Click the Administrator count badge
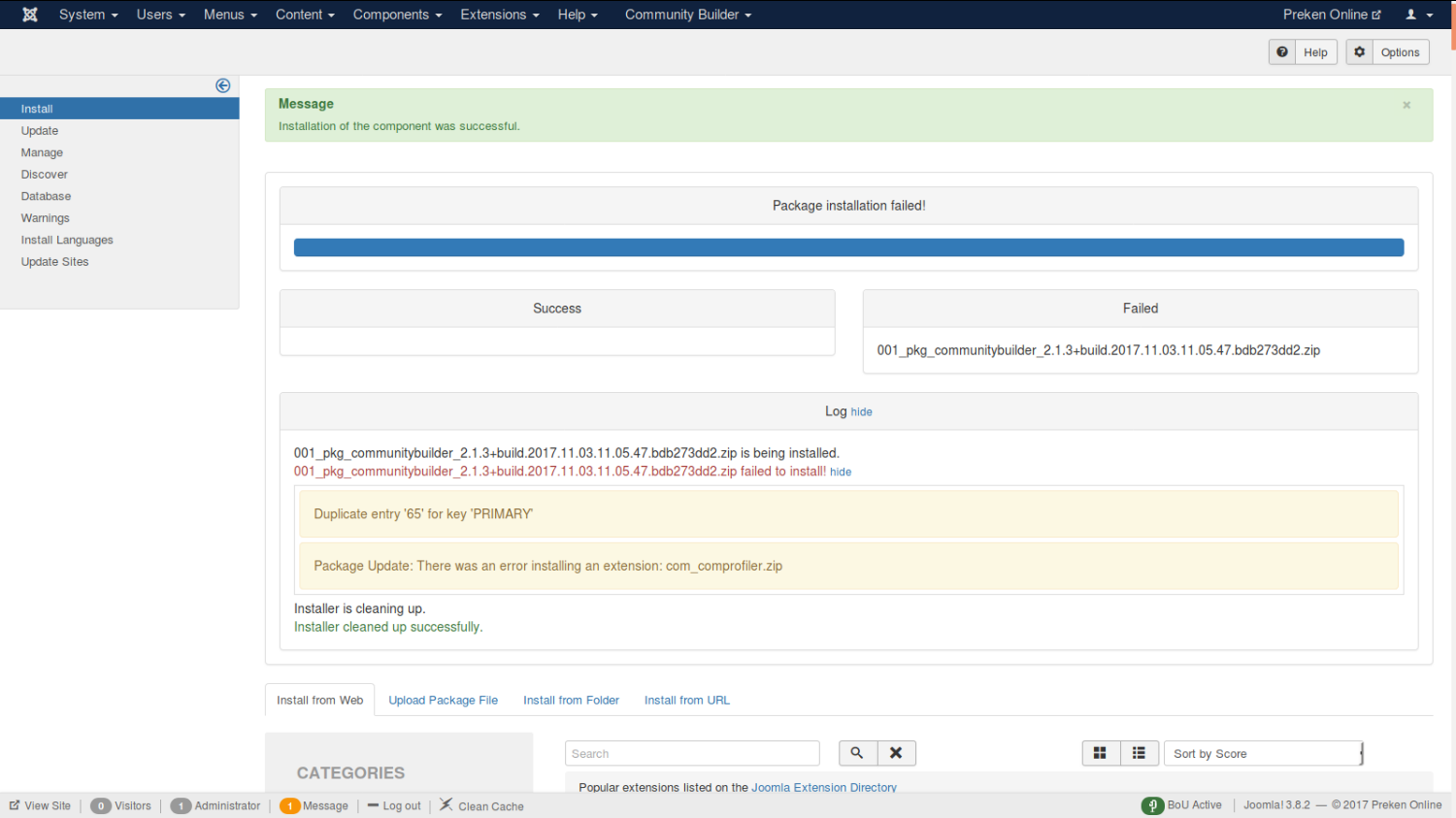Image resolution: width=1456 pixels, height=818 pixels. 181,806
